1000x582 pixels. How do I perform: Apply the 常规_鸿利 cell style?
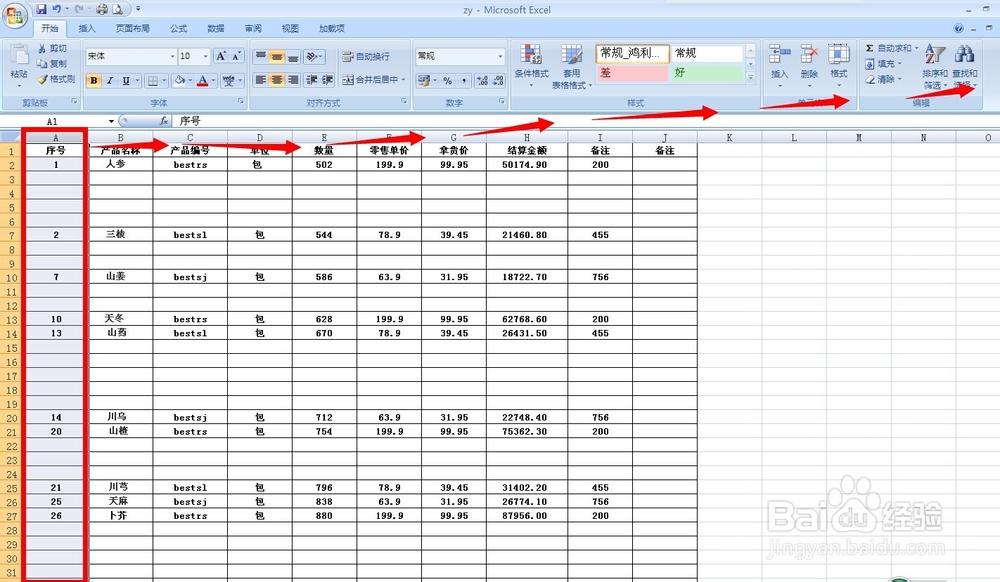[x=632, y=53]
